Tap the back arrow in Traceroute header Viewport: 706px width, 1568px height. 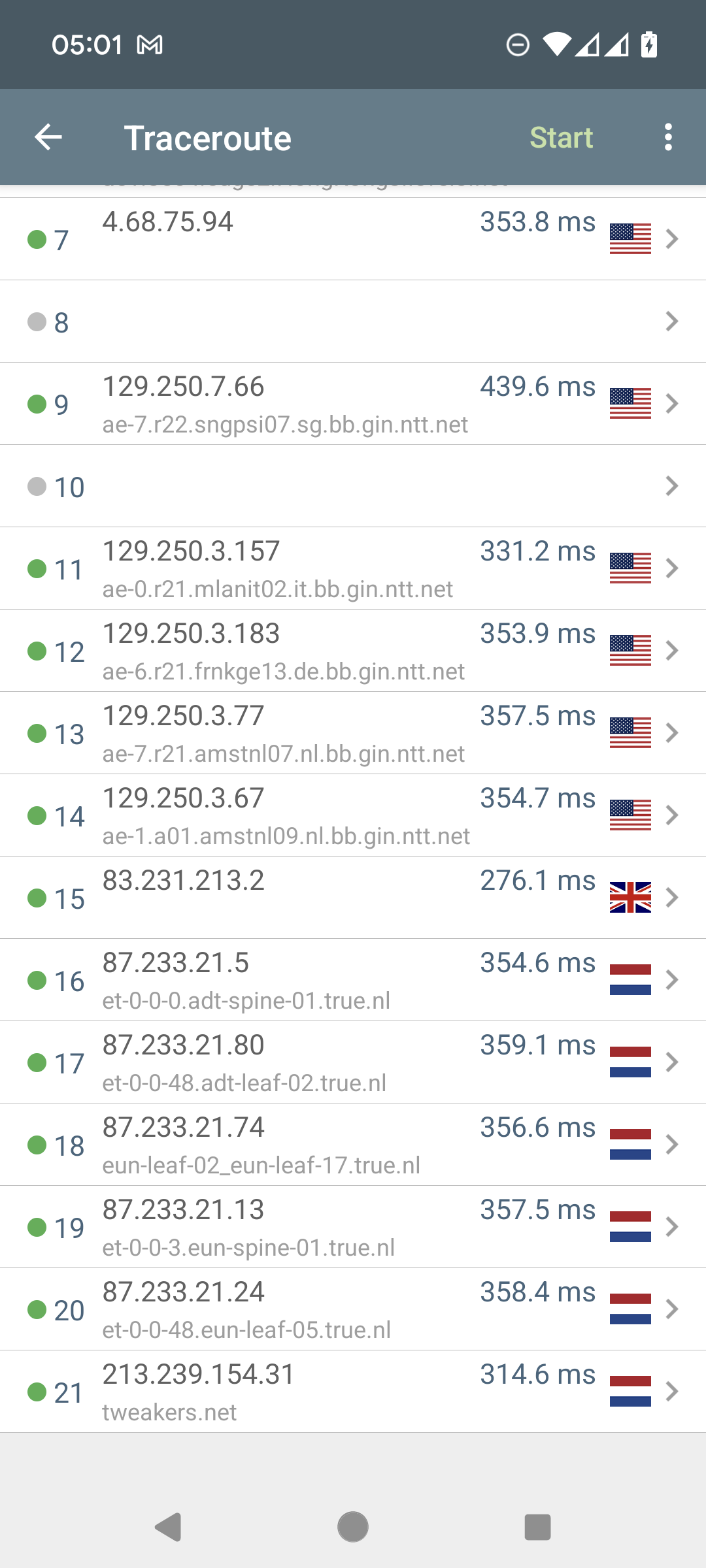click(x=48, y=137)
